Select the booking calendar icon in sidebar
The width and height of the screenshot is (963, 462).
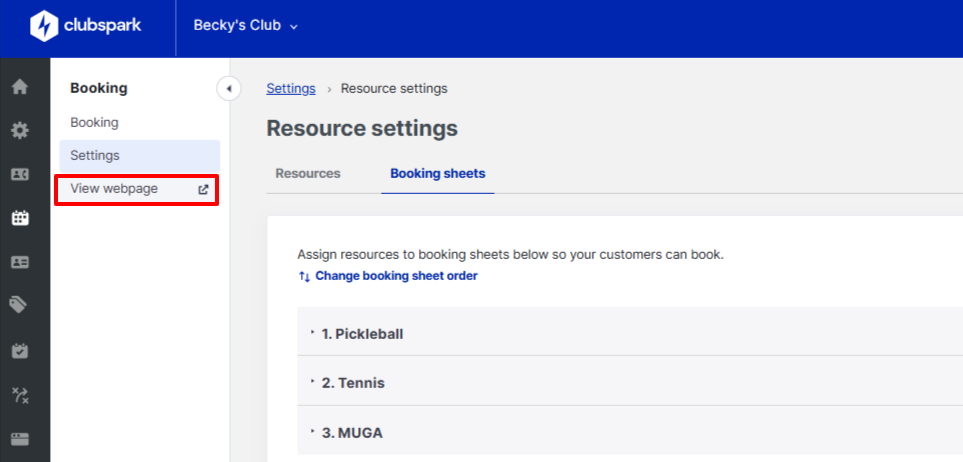pyautogui.click(x=20, y=217)
